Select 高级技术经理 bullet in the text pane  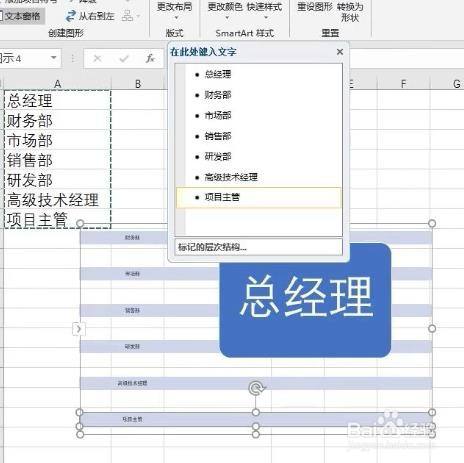tap(231, 177)
